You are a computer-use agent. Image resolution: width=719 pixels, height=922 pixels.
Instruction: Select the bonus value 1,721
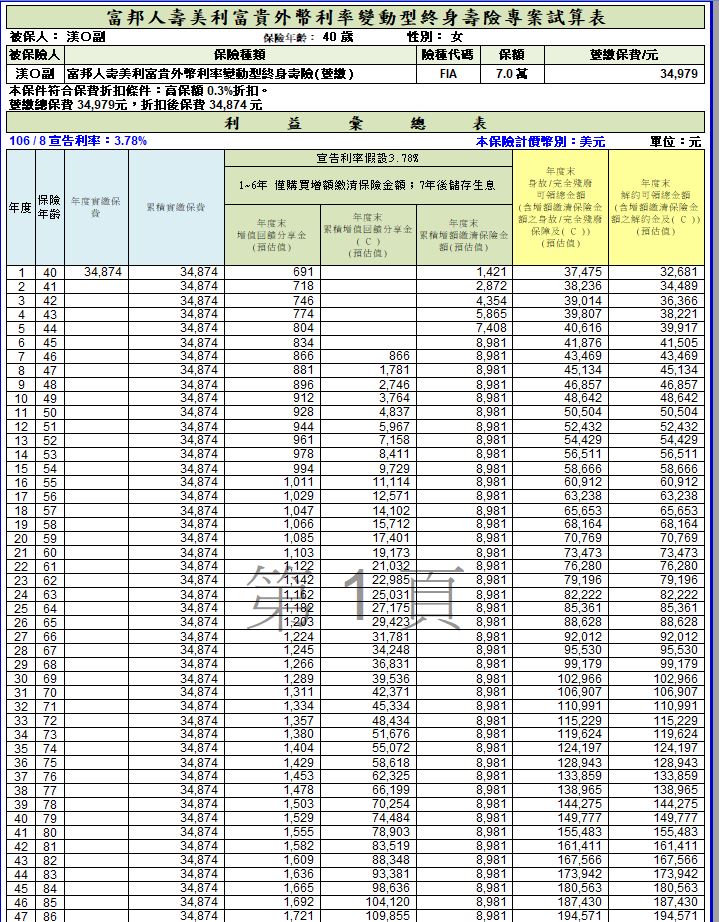pyautogui.click(x=299, y=916)
